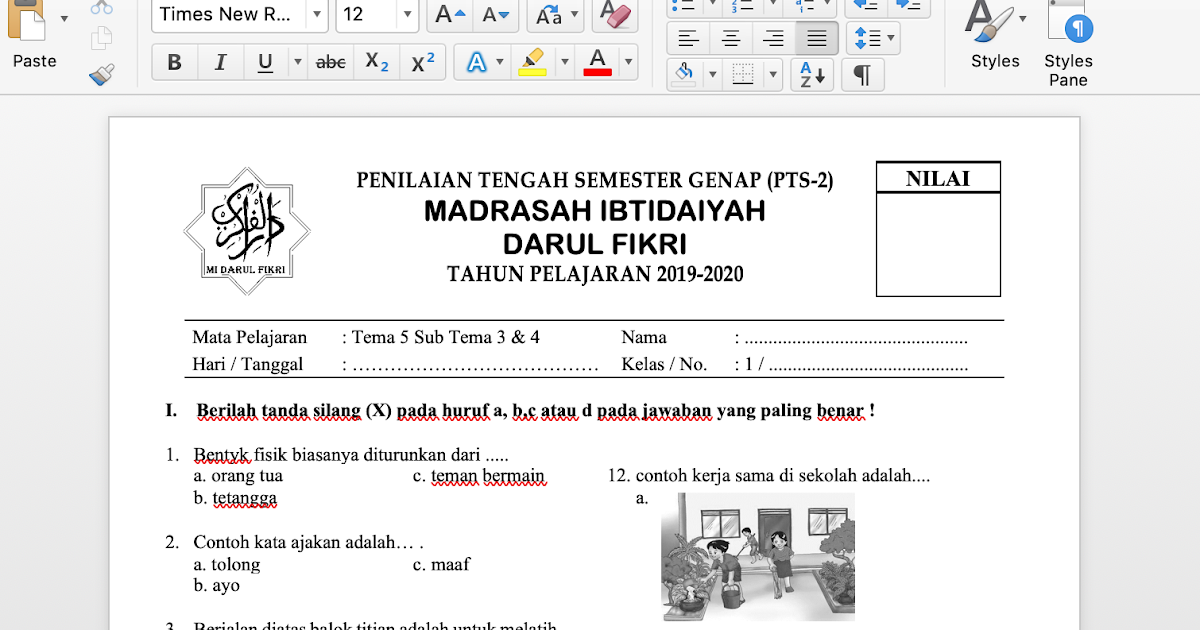The height and width of the screenshot is (630, 1200).
Task: Select the strikethrough formatting icon
Action: [331, 61]
